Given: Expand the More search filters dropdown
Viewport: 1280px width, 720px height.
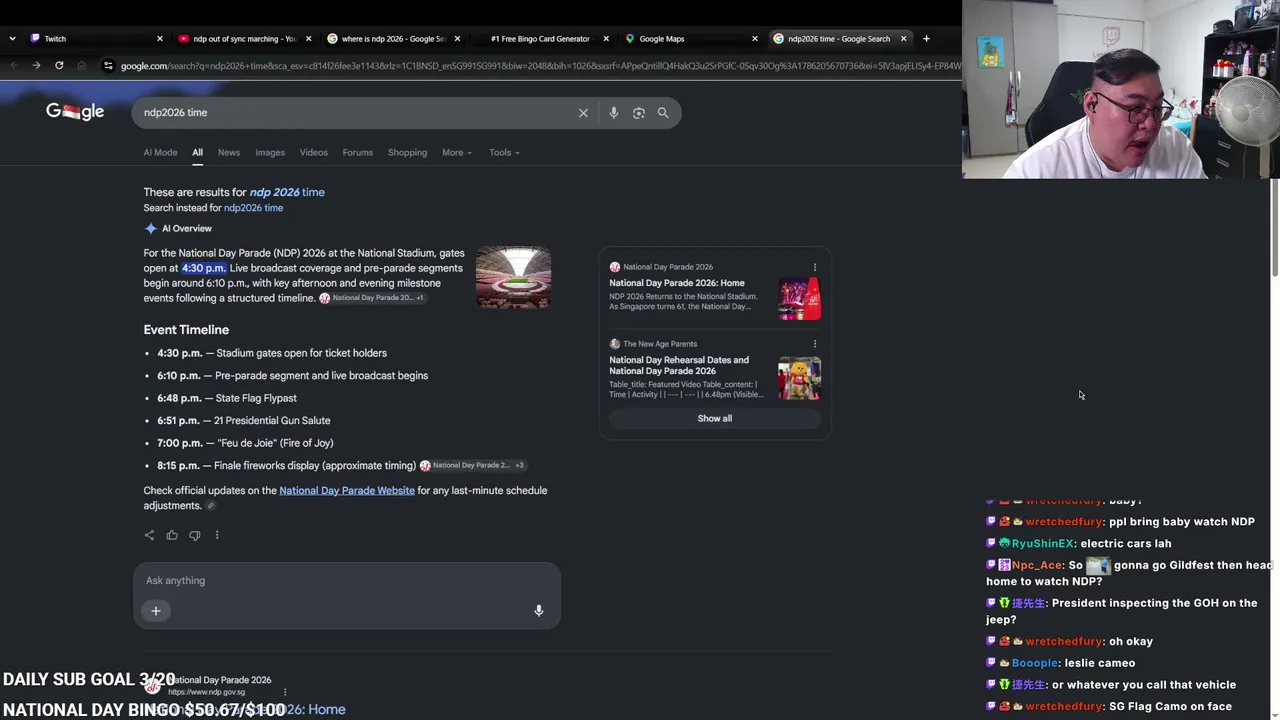Looking at the screenshot, I should (457, 153).
